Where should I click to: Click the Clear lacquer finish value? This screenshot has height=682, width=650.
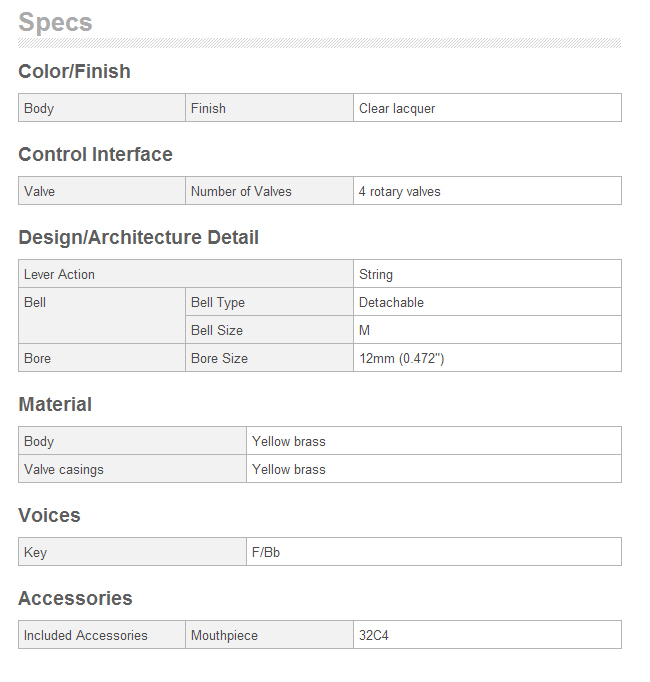click(397, 108)
